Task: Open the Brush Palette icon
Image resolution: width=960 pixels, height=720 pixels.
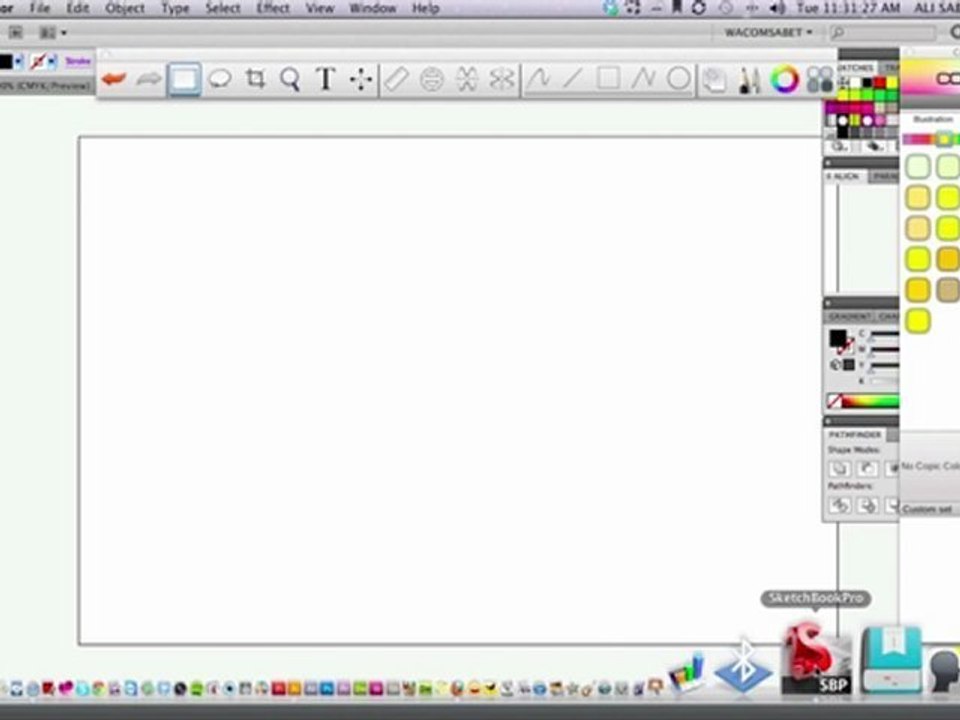Action: pos(749,80)
